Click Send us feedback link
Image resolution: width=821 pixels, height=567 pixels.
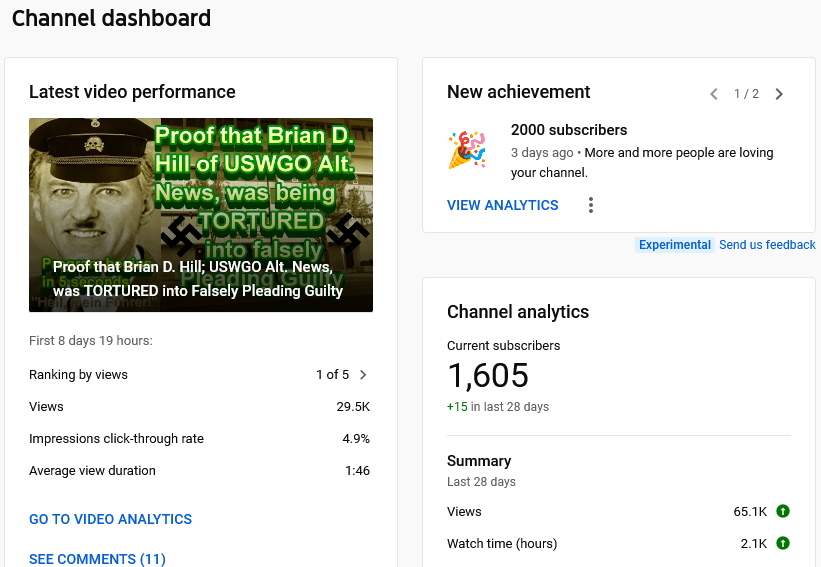coord(767,245)
